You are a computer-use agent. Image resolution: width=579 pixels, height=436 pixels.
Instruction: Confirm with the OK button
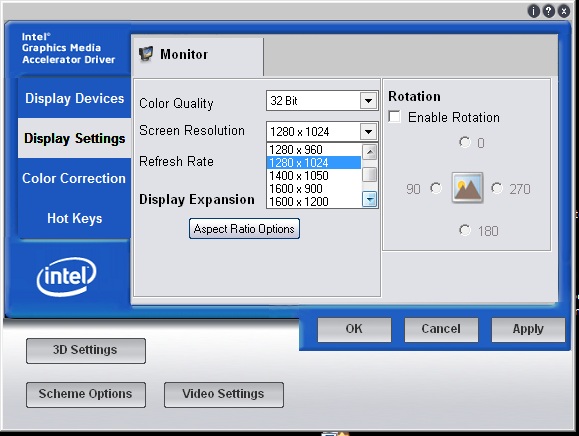click(354, 329)
